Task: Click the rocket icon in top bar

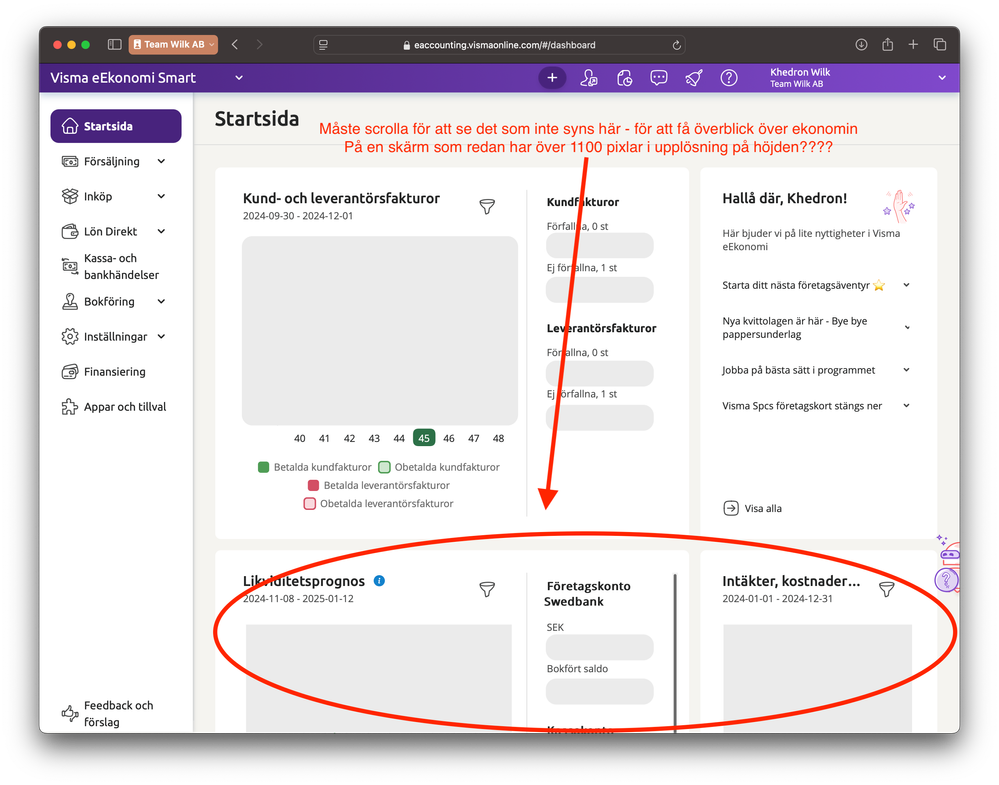Action: pos(694,78)
